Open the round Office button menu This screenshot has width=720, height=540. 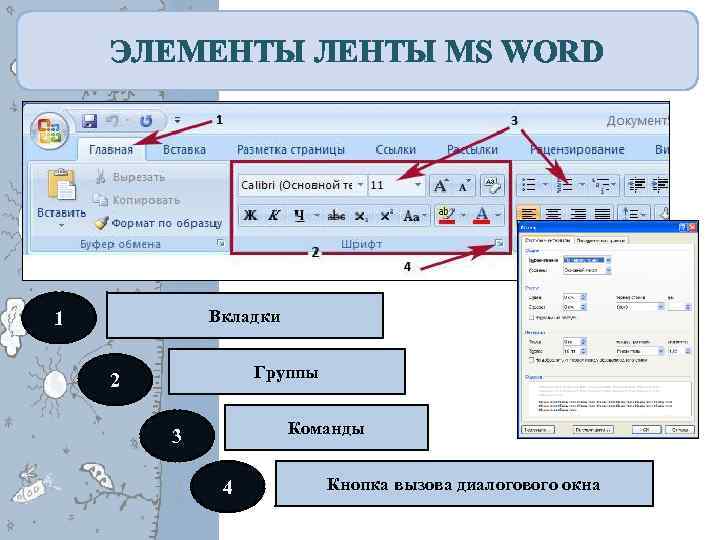(x=50, y=130)
